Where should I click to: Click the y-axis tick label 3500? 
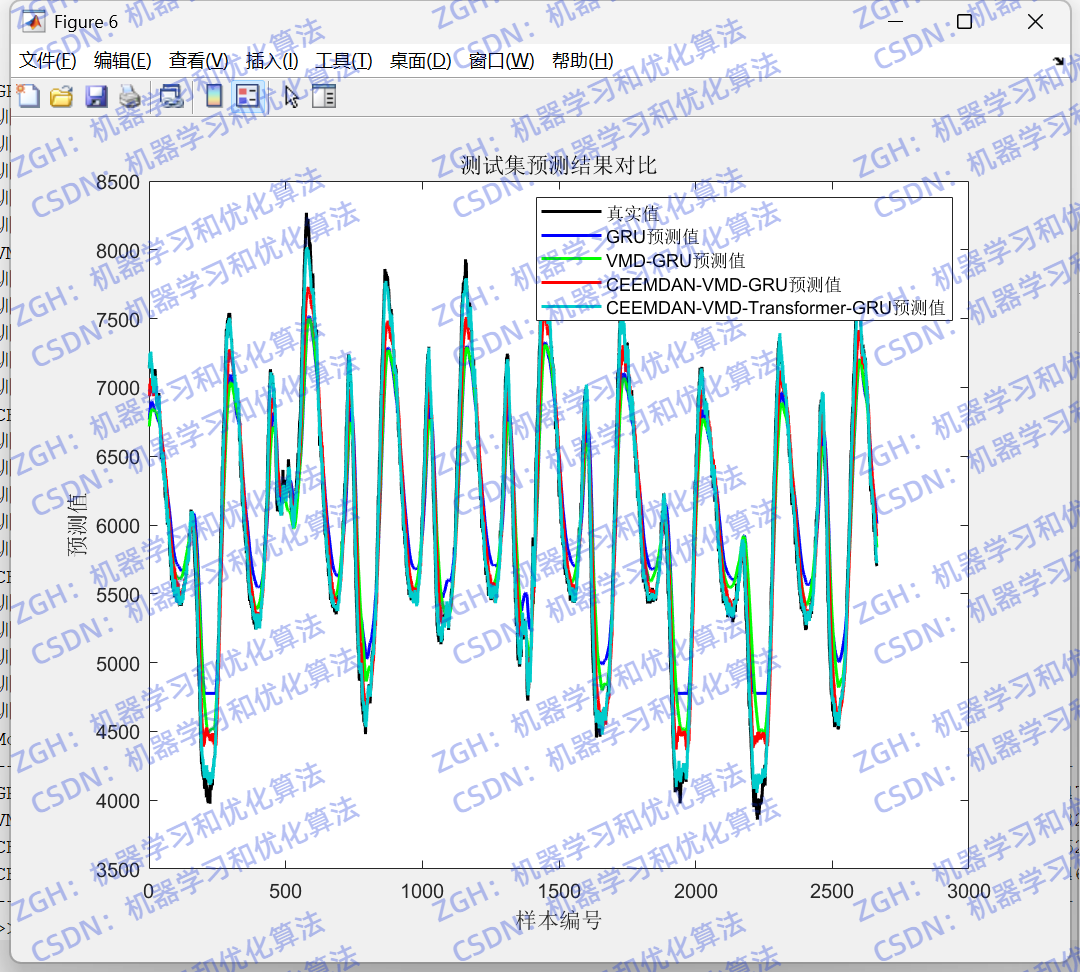[118, 870]
